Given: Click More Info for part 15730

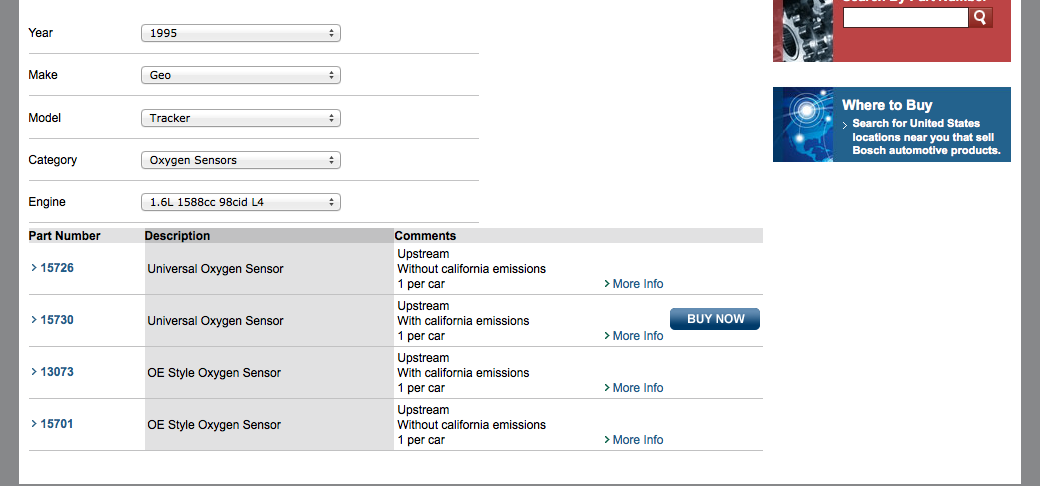Looking at the screenshot, I should coord(636,336).
